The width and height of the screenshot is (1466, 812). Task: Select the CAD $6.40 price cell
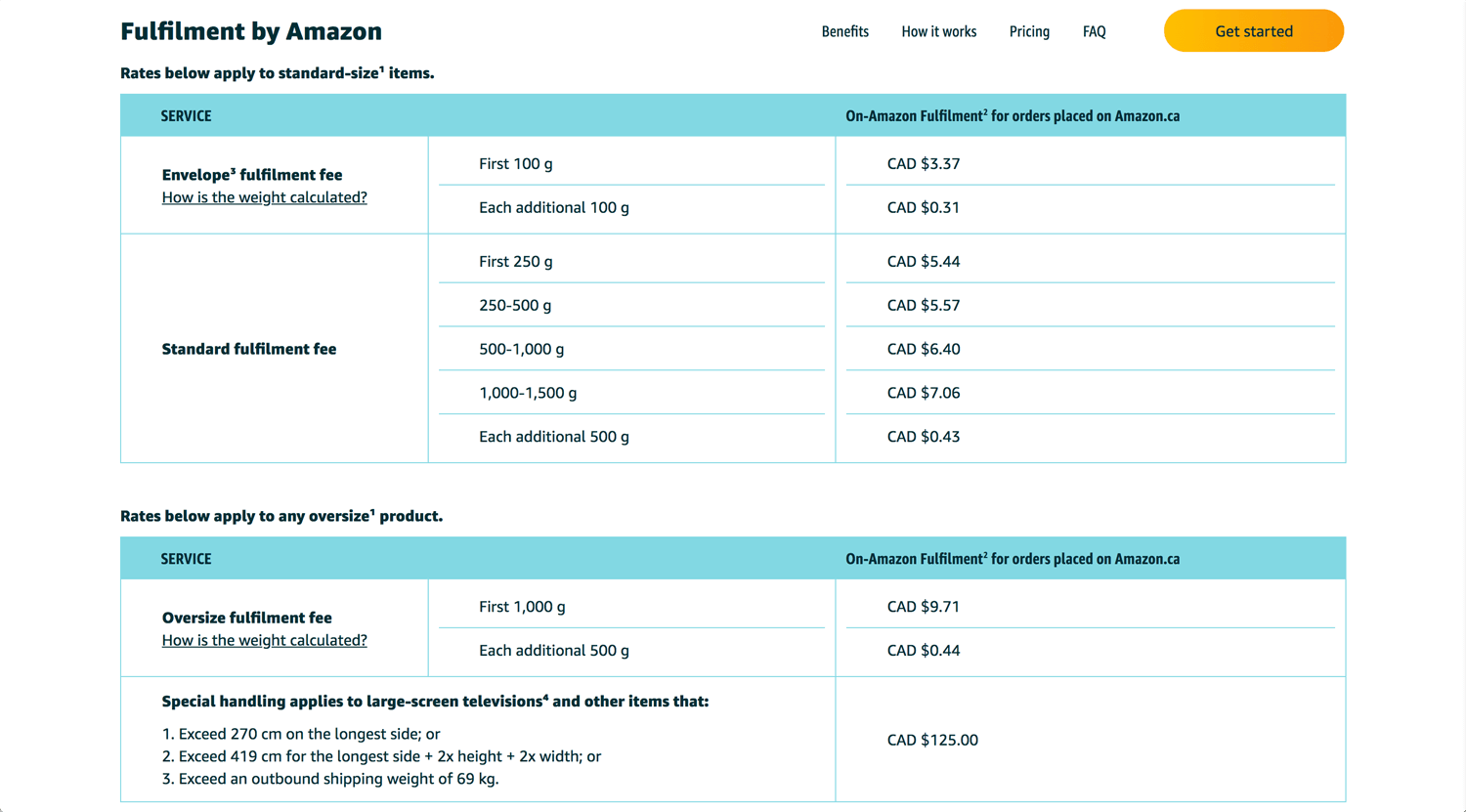[x=924, y=349]
